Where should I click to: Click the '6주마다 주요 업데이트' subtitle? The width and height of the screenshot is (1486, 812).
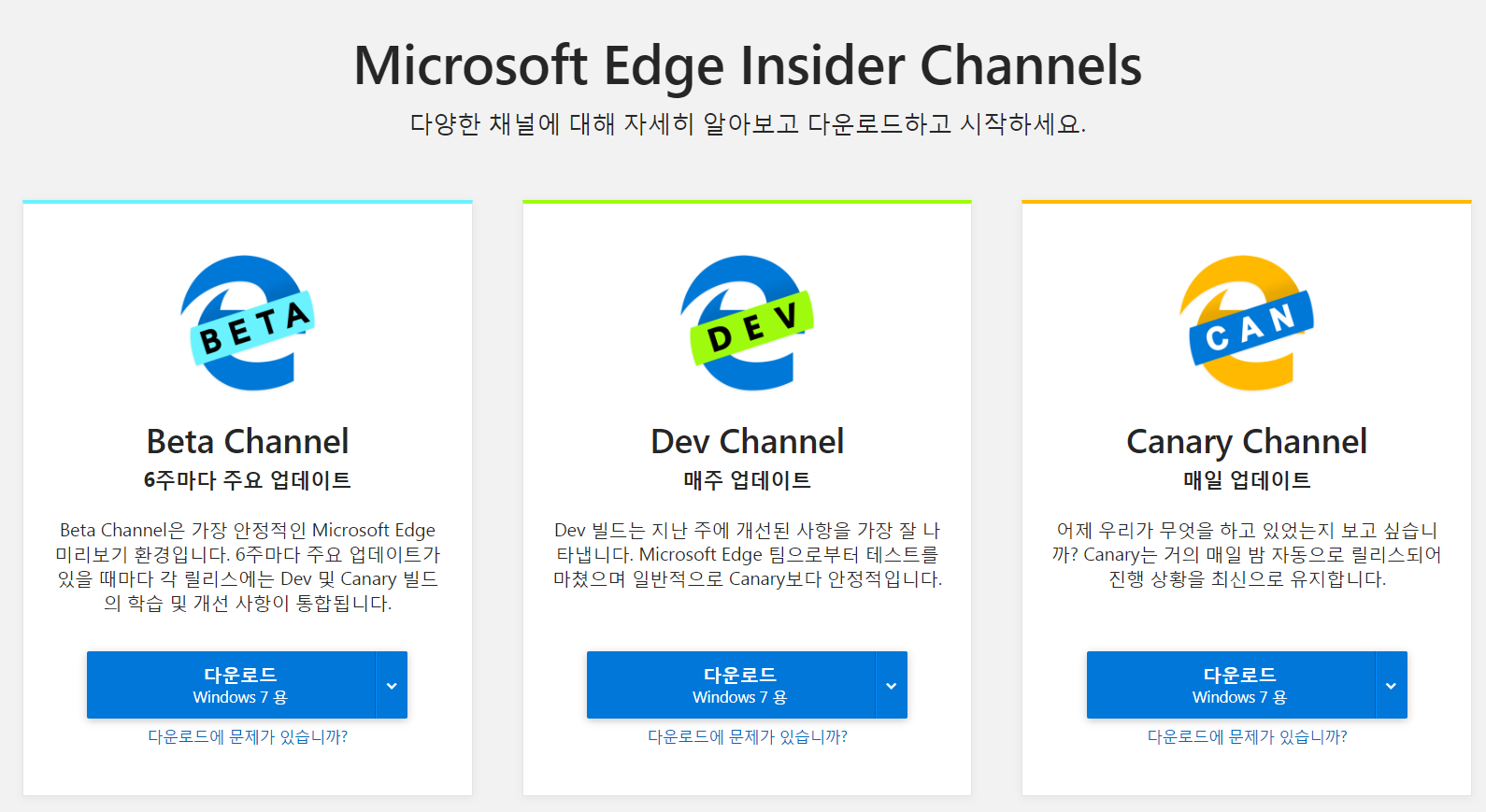(x=248, y=480)
